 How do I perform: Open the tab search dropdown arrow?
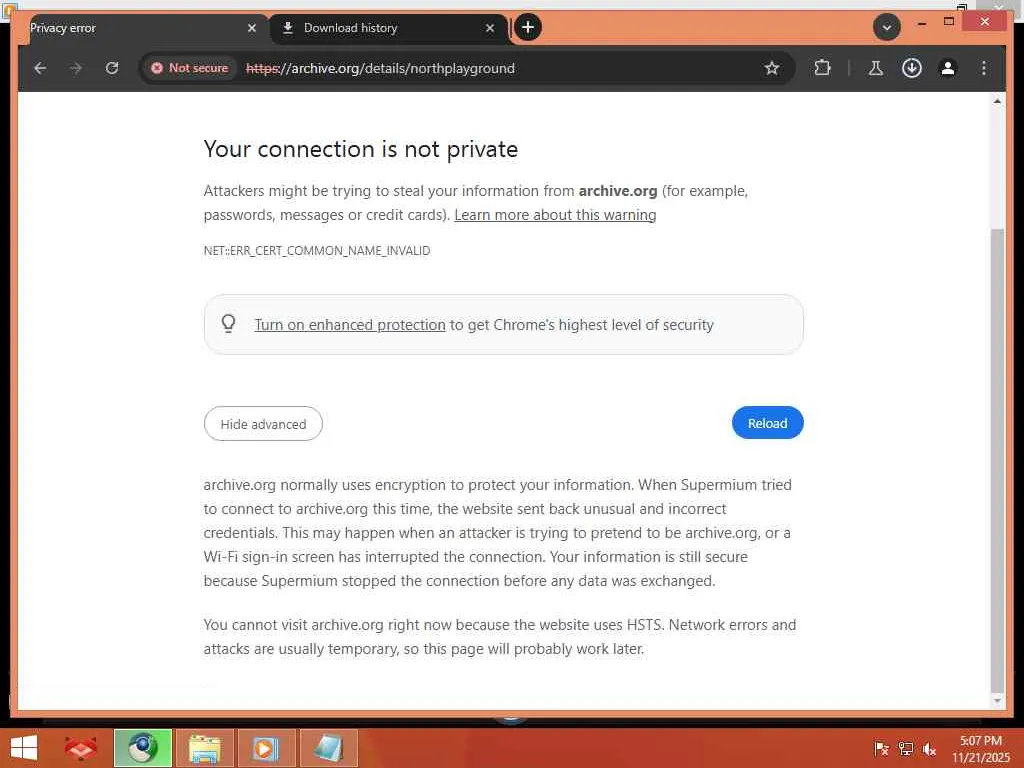point(886,28)
